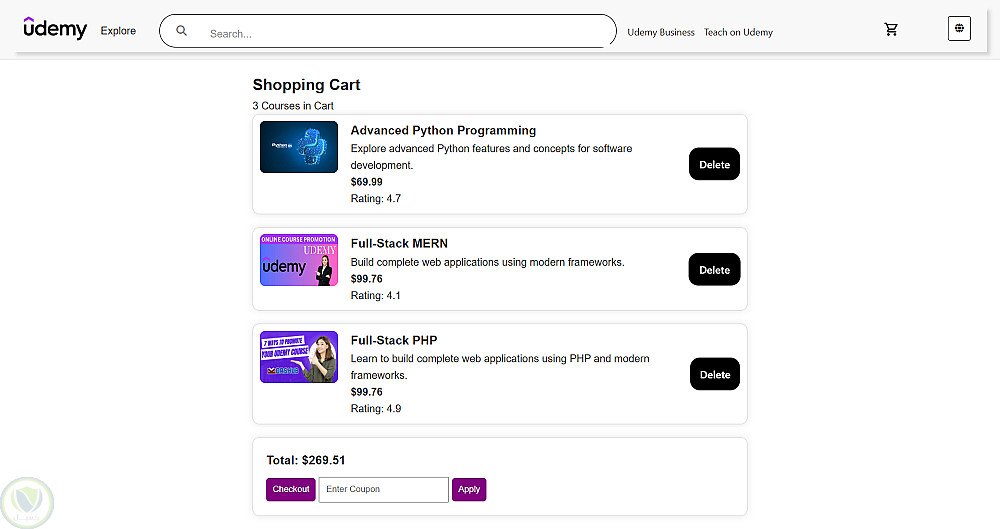
Task: Click the Enter Coupon field
Action: [383, 489]
